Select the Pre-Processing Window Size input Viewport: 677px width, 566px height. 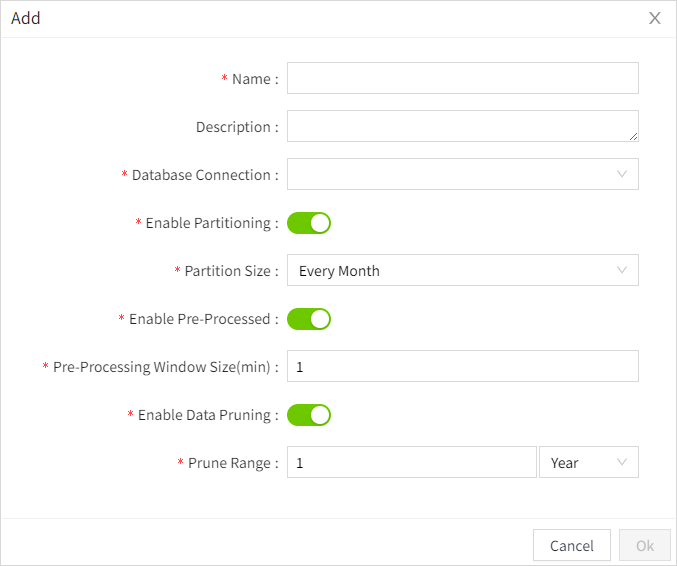coord(462,366)
